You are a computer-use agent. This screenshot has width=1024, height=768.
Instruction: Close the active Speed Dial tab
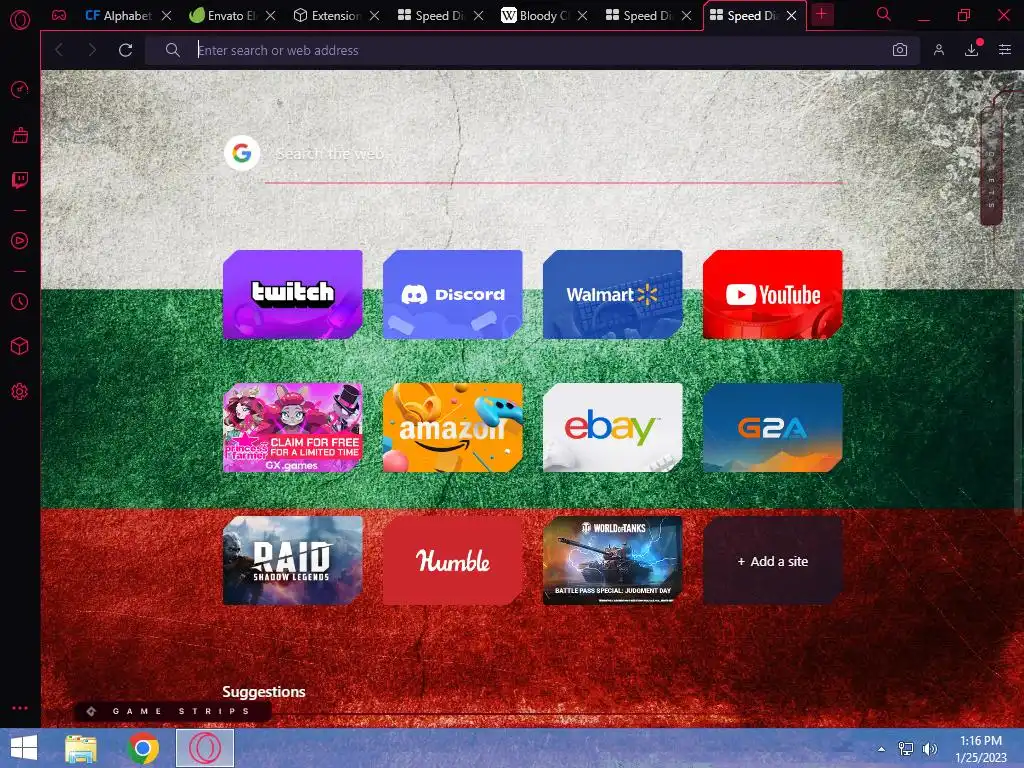pyautogui.click(x=791, y=15)
